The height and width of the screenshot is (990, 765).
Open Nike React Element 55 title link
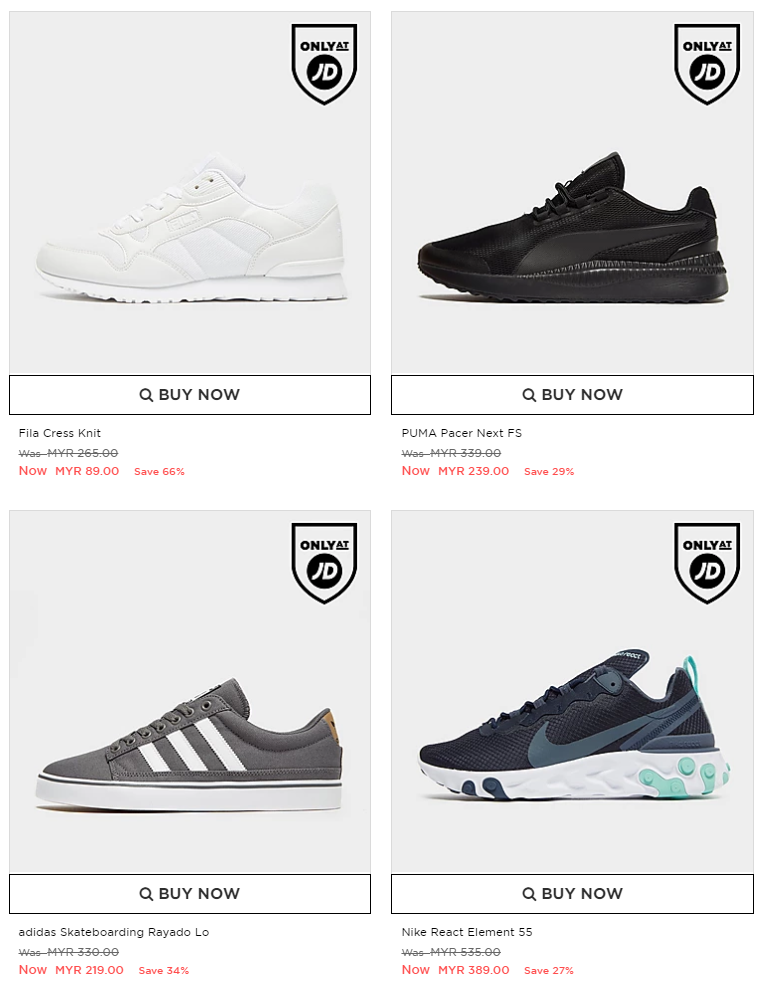pyautogui.click(x=466, y=932)
